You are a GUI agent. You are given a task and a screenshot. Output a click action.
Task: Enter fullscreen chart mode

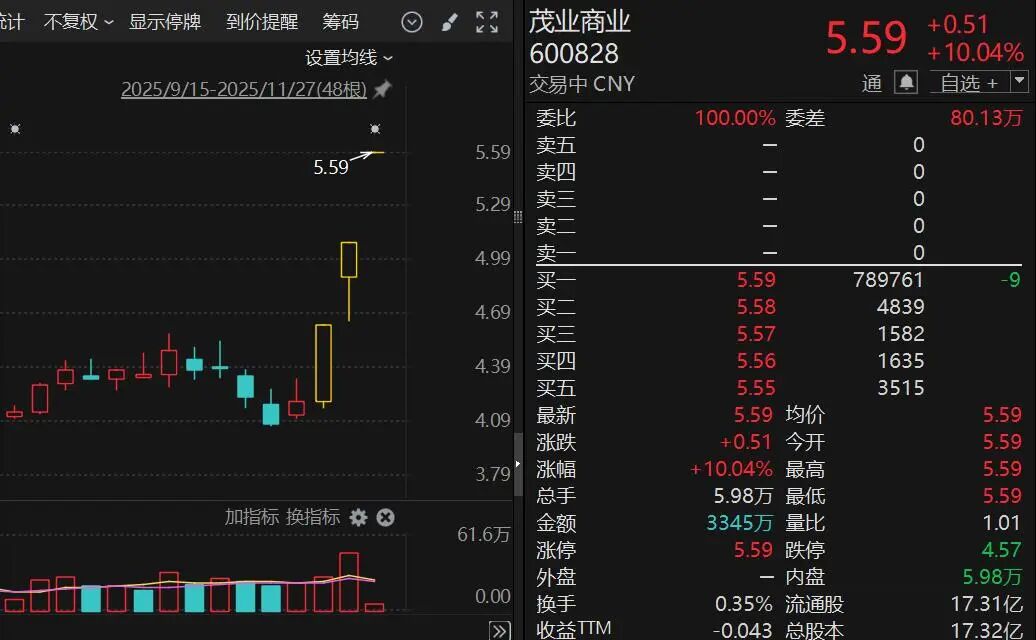488,21
